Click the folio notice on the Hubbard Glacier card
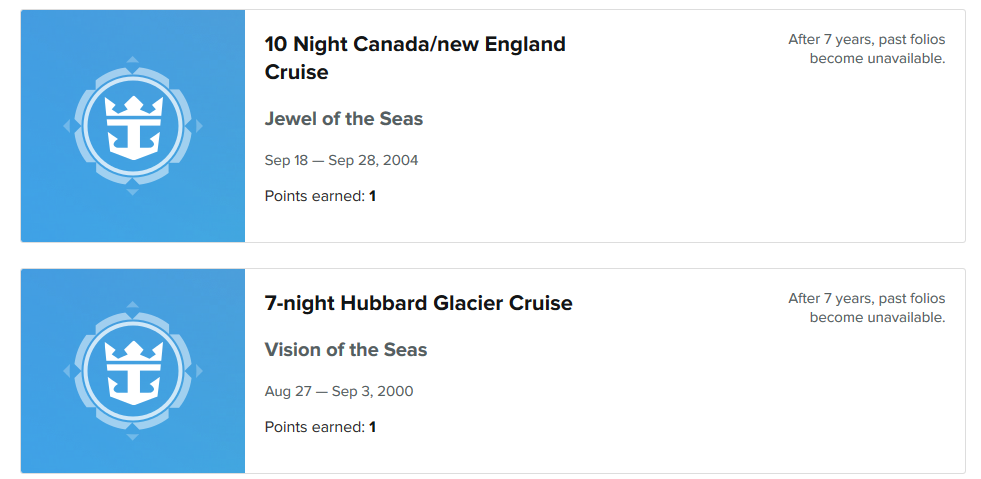The width and height of the screenshot is (981, 479). [867, 308]
